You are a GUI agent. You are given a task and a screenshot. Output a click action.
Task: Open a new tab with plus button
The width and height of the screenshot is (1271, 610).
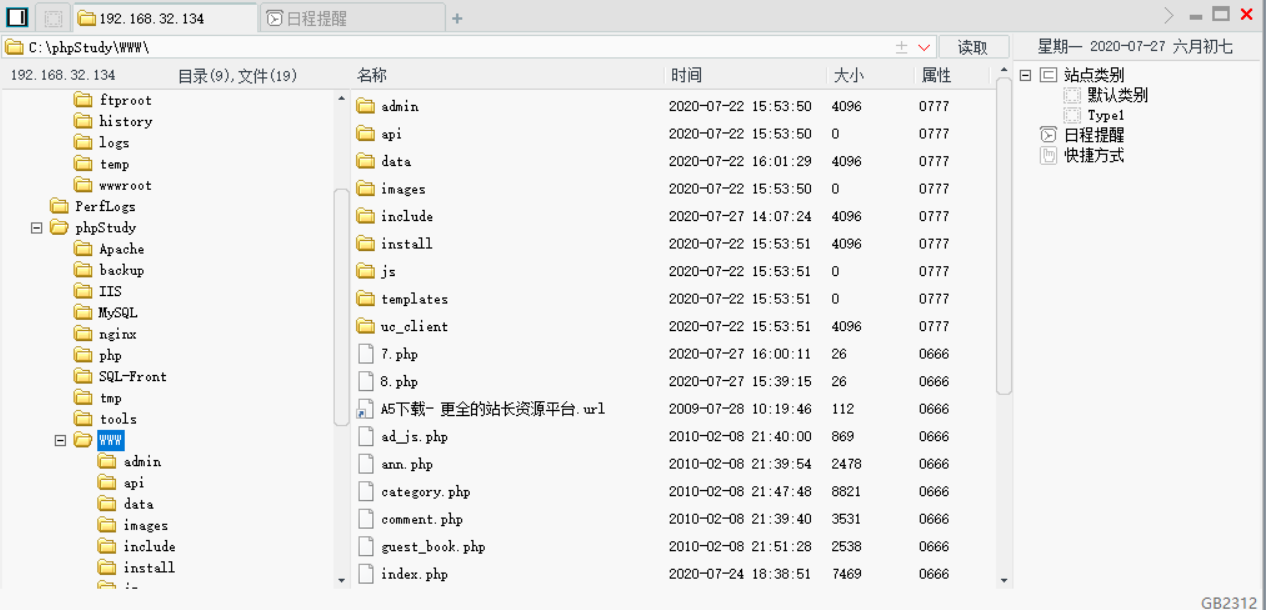click(x=457, y=18)
